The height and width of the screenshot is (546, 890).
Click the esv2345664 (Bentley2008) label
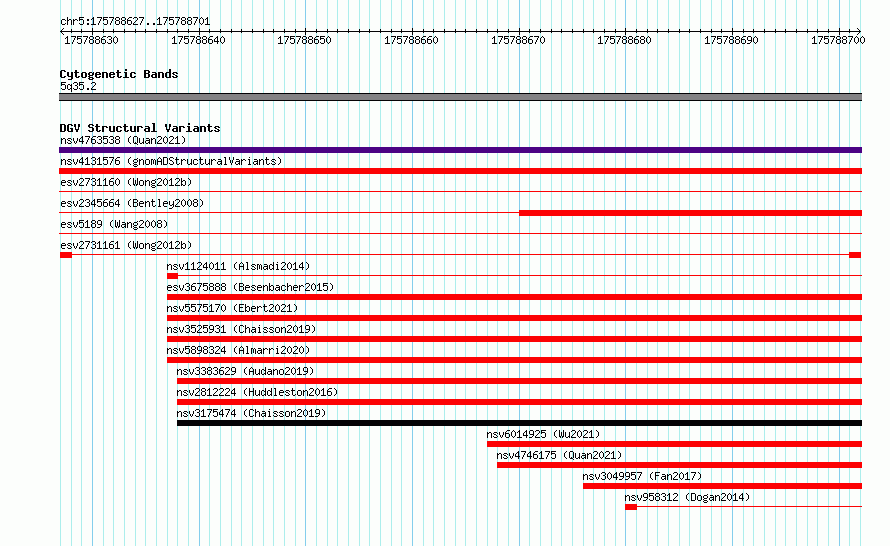click(132, 203)
